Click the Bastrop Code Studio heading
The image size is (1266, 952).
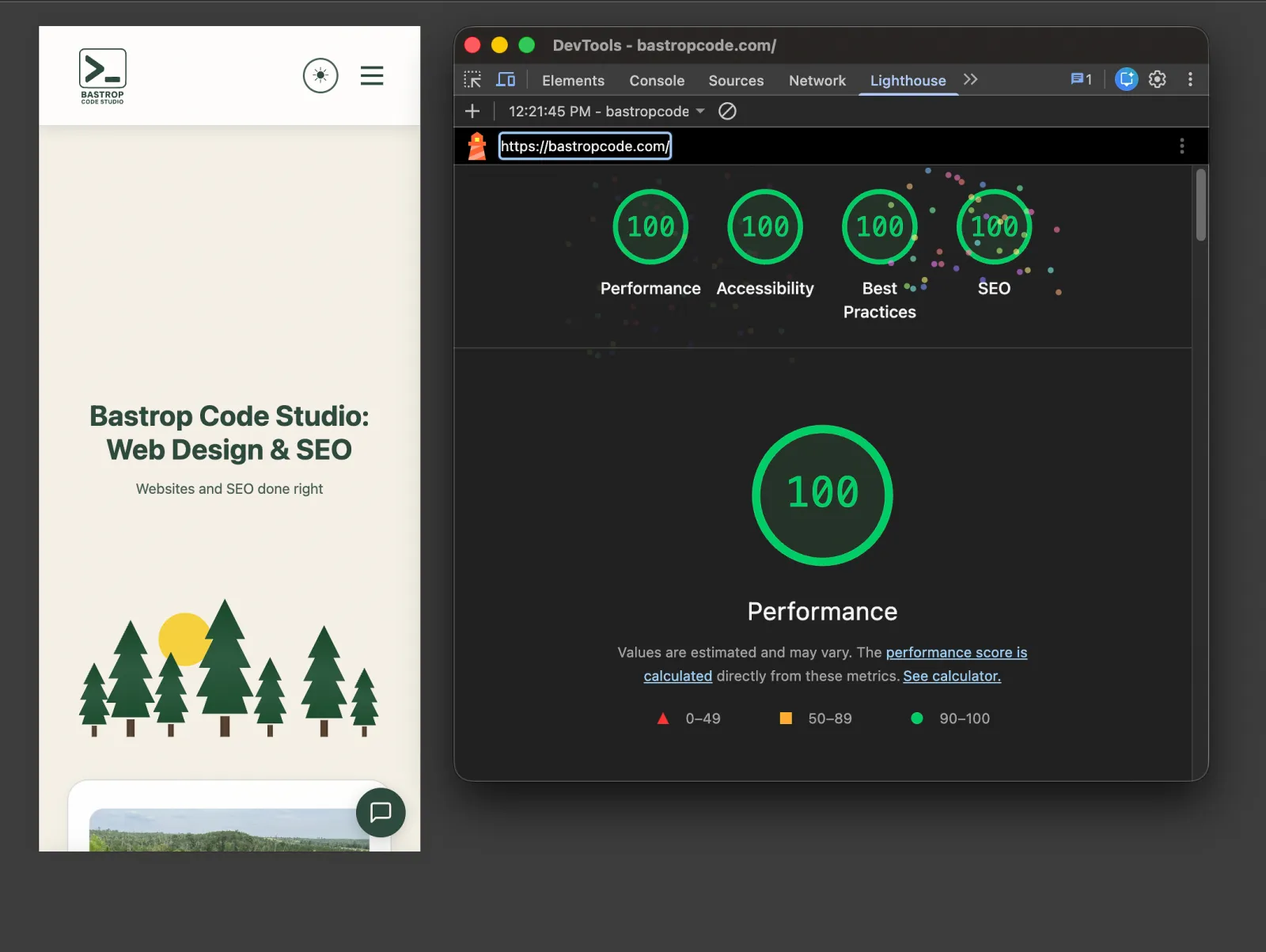(x=229, y=433)
